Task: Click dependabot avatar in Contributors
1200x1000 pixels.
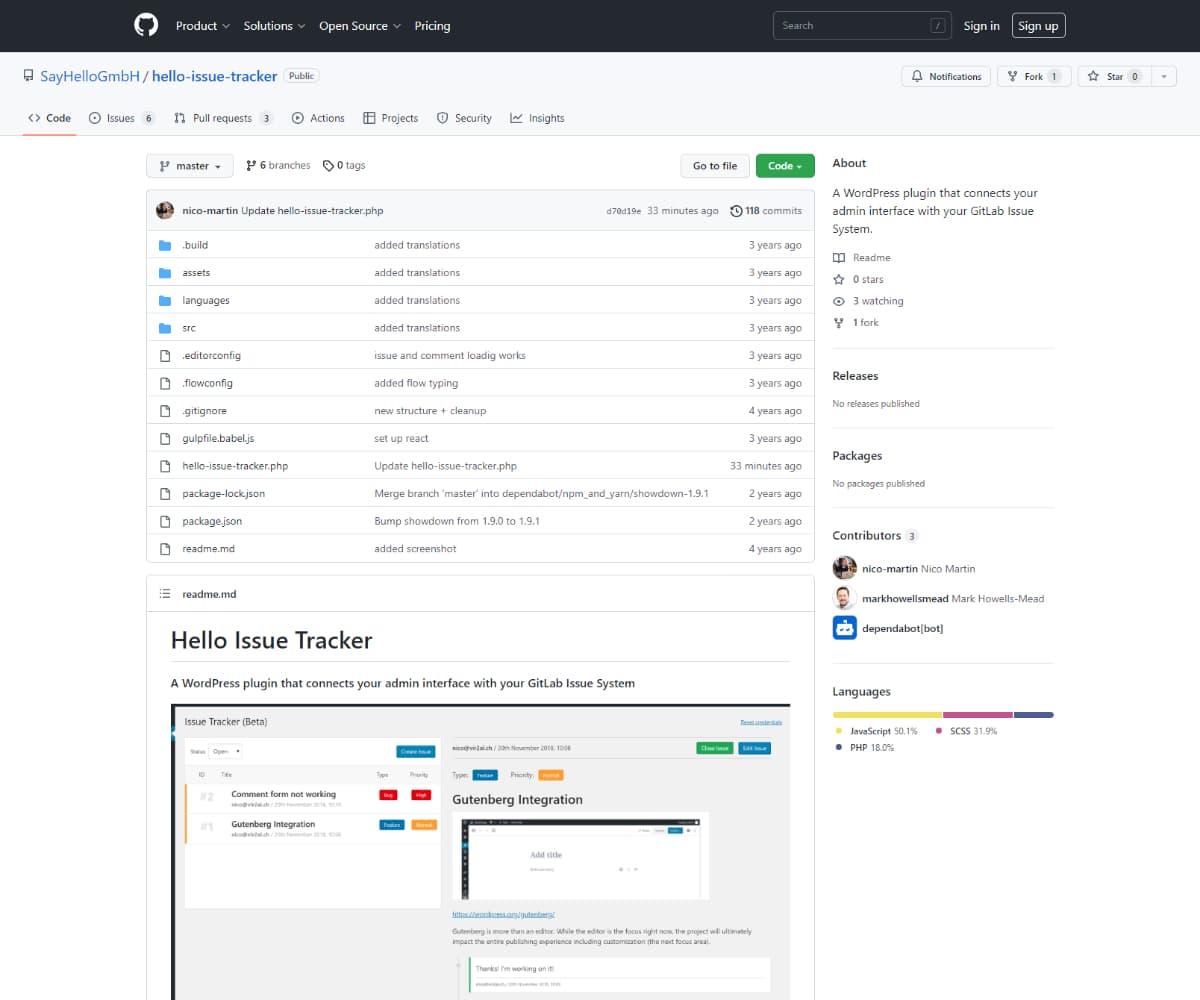Action: [845, 628]
